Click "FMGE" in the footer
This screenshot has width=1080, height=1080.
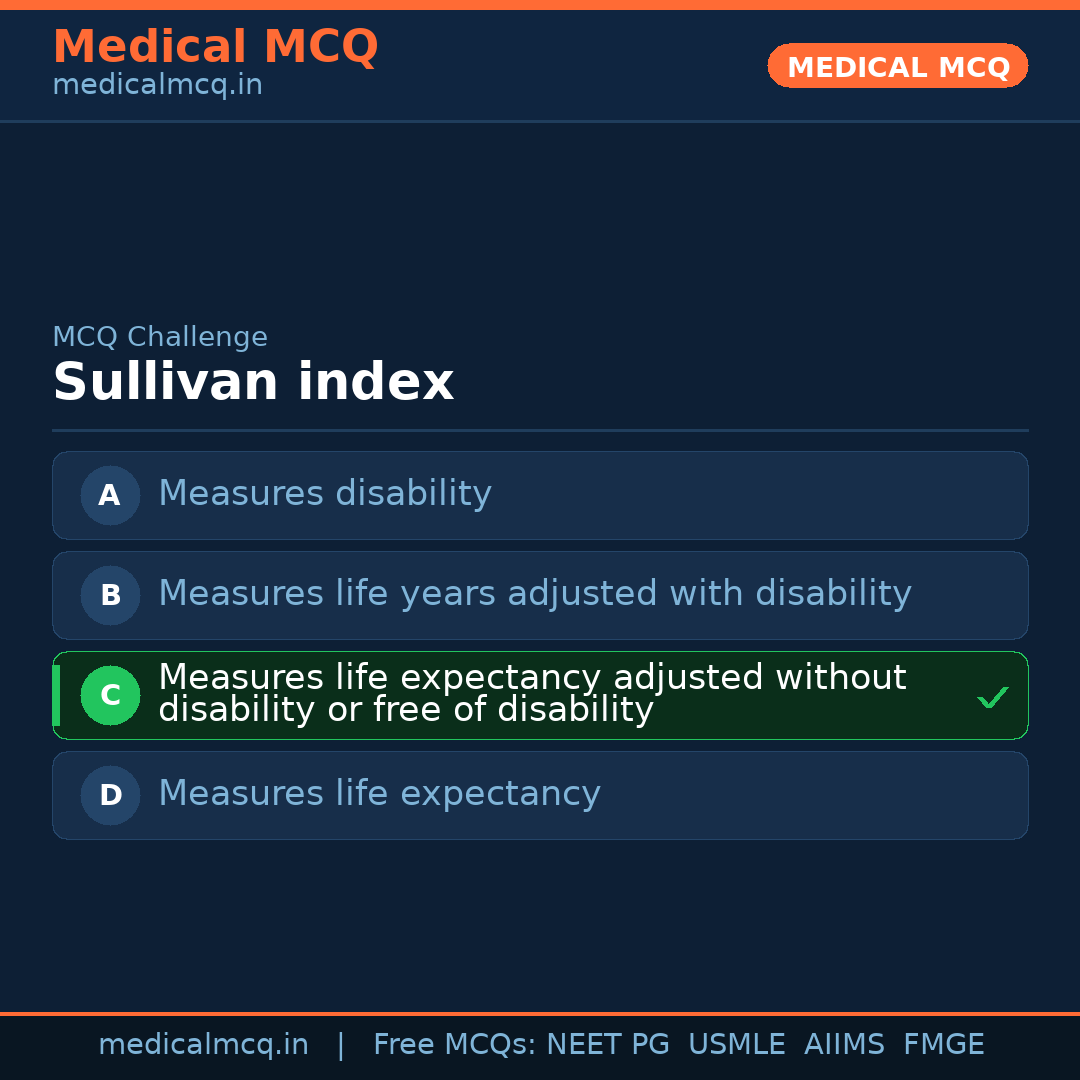click(x=943, y=1045)
